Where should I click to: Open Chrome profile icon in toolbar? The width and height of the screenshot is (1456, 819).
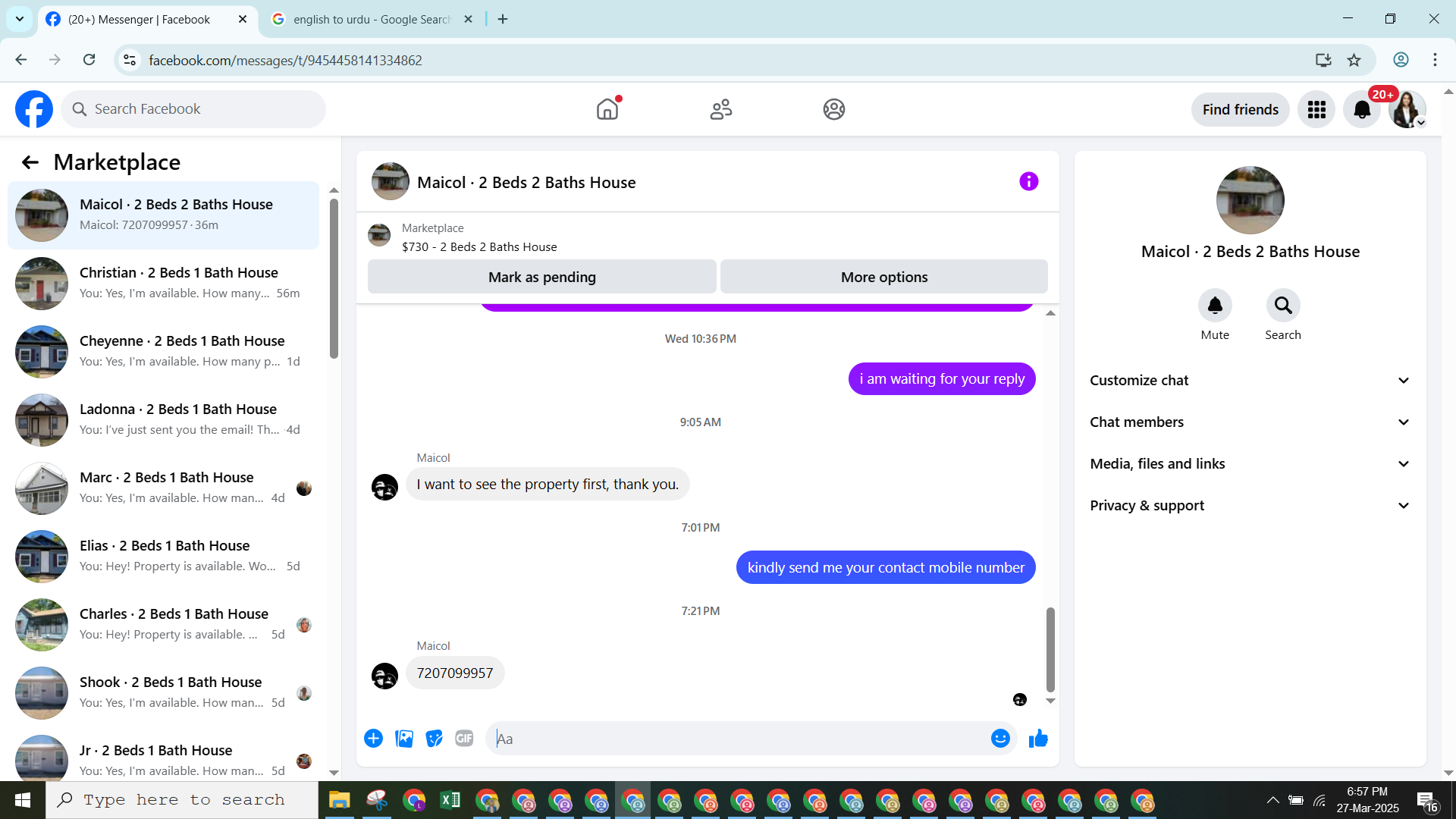1401,60
